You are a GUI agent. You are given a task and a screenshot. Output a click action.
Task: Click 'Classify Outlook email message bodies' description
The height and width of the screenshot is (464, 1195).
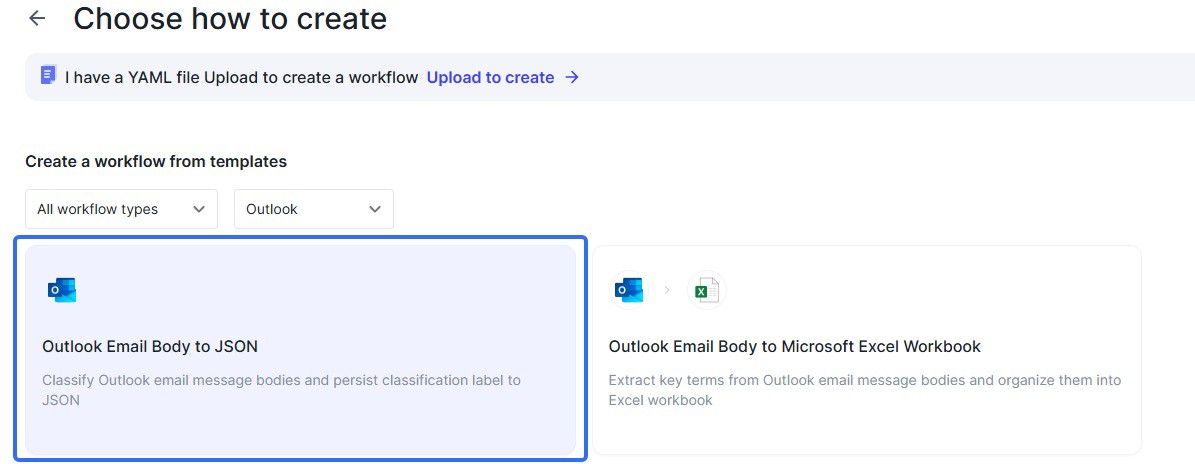pos(281,389)
